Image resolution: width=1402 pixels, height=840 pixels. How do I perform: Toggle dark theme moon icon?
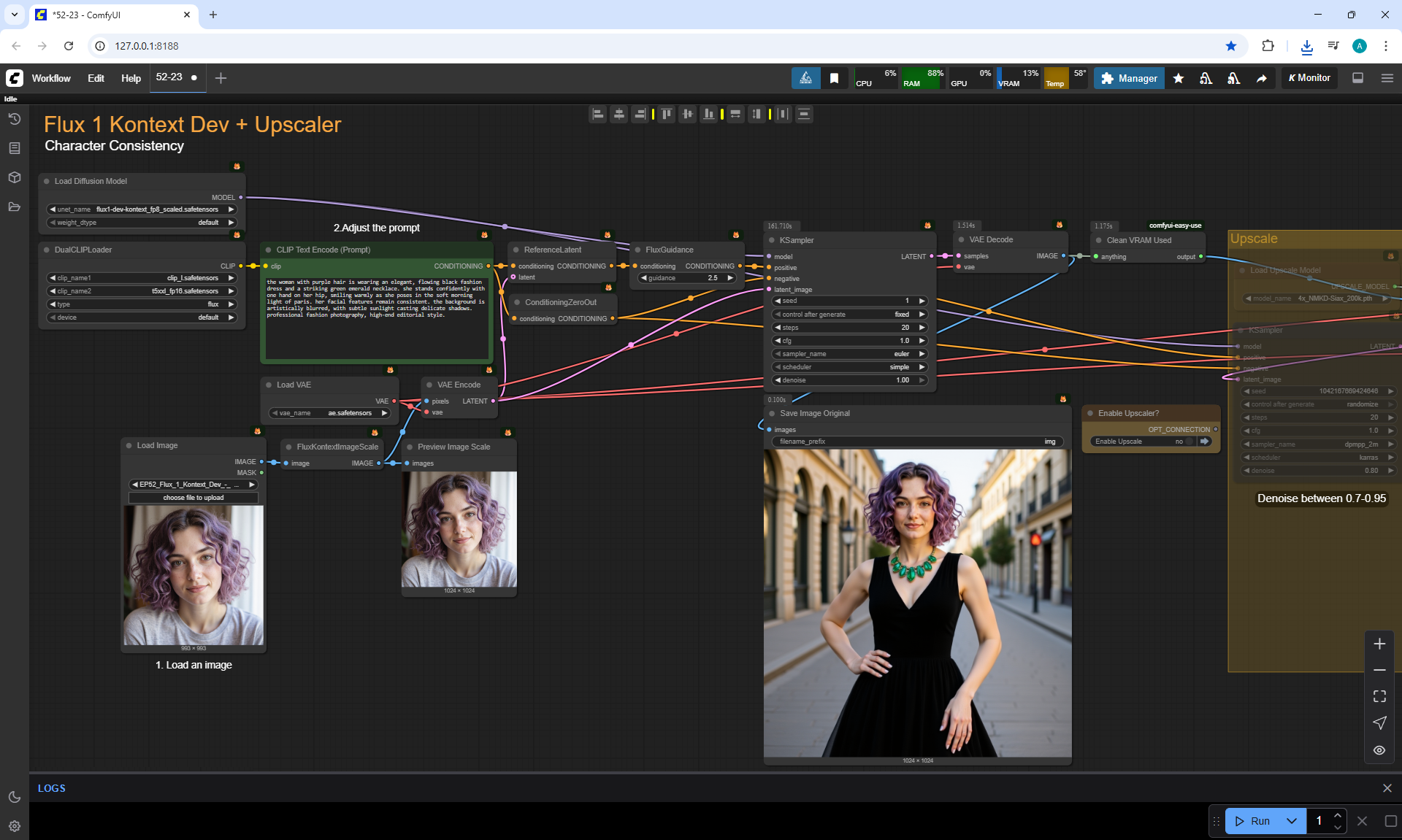coord(14,797)
